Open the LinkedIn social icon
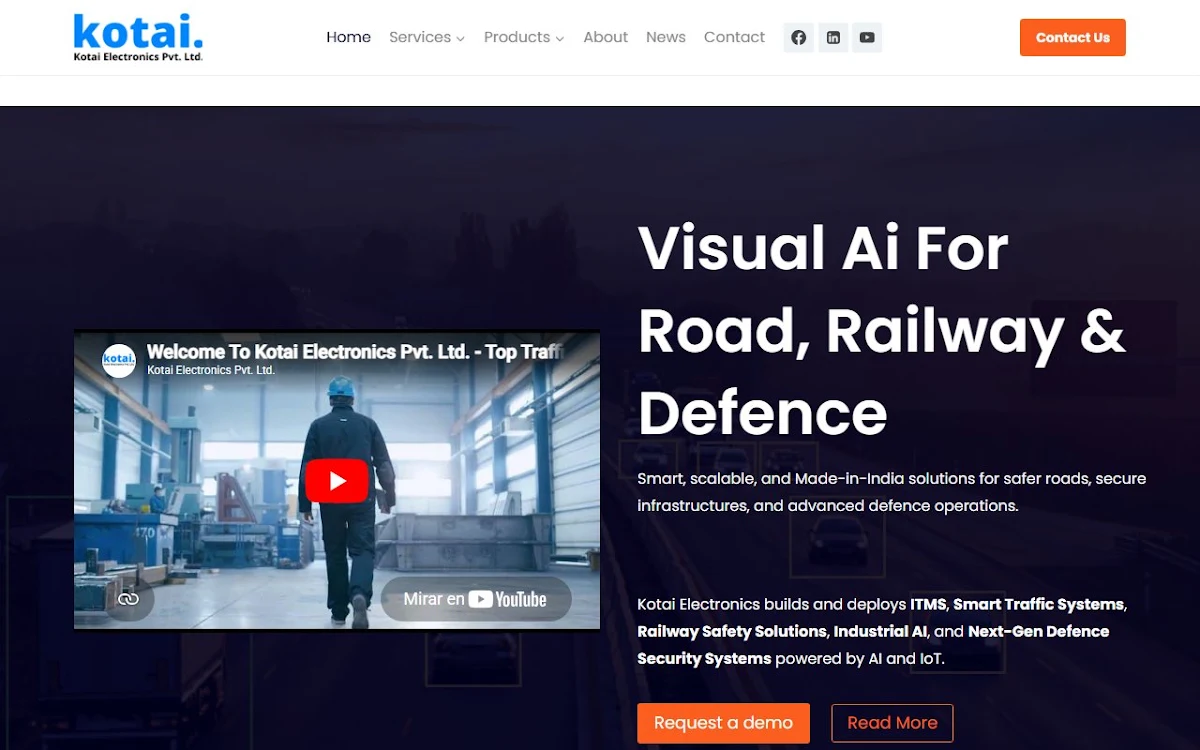 833,38
